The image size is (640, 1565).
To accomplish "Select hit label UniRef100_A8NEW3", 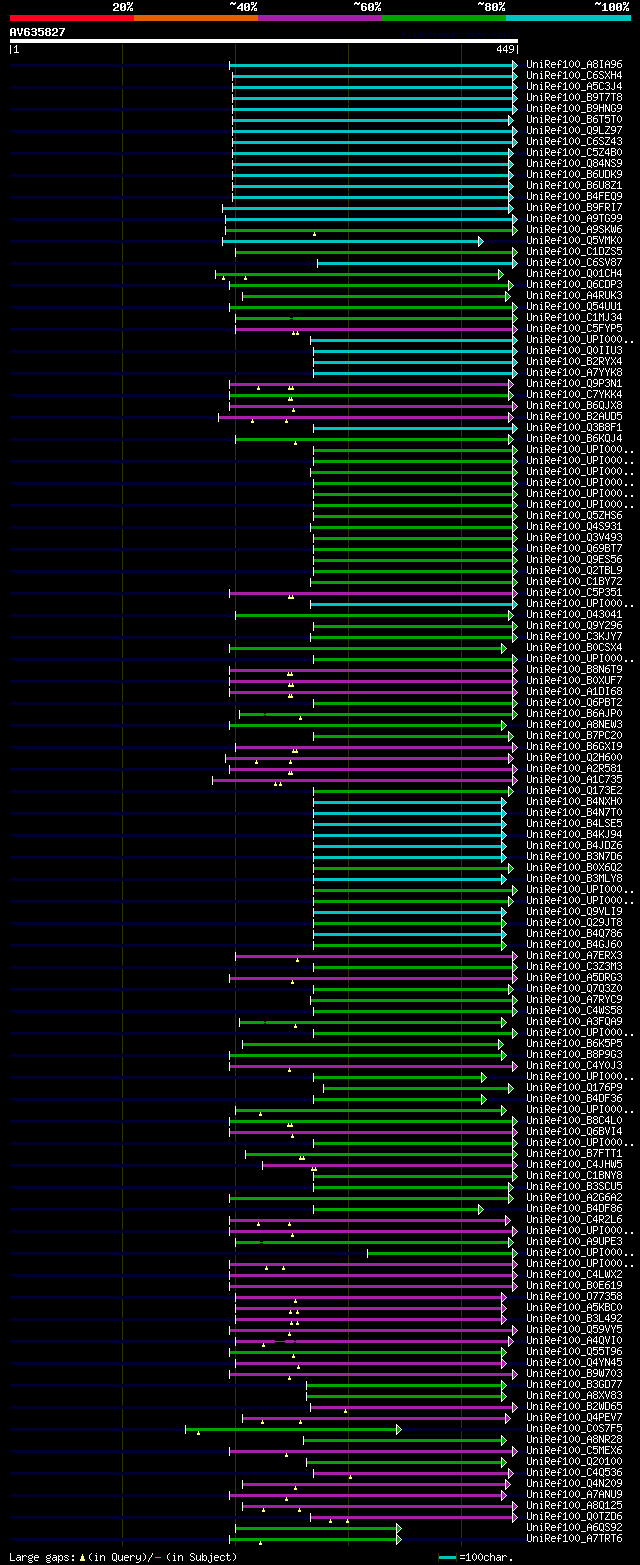I will click(574, 724).
